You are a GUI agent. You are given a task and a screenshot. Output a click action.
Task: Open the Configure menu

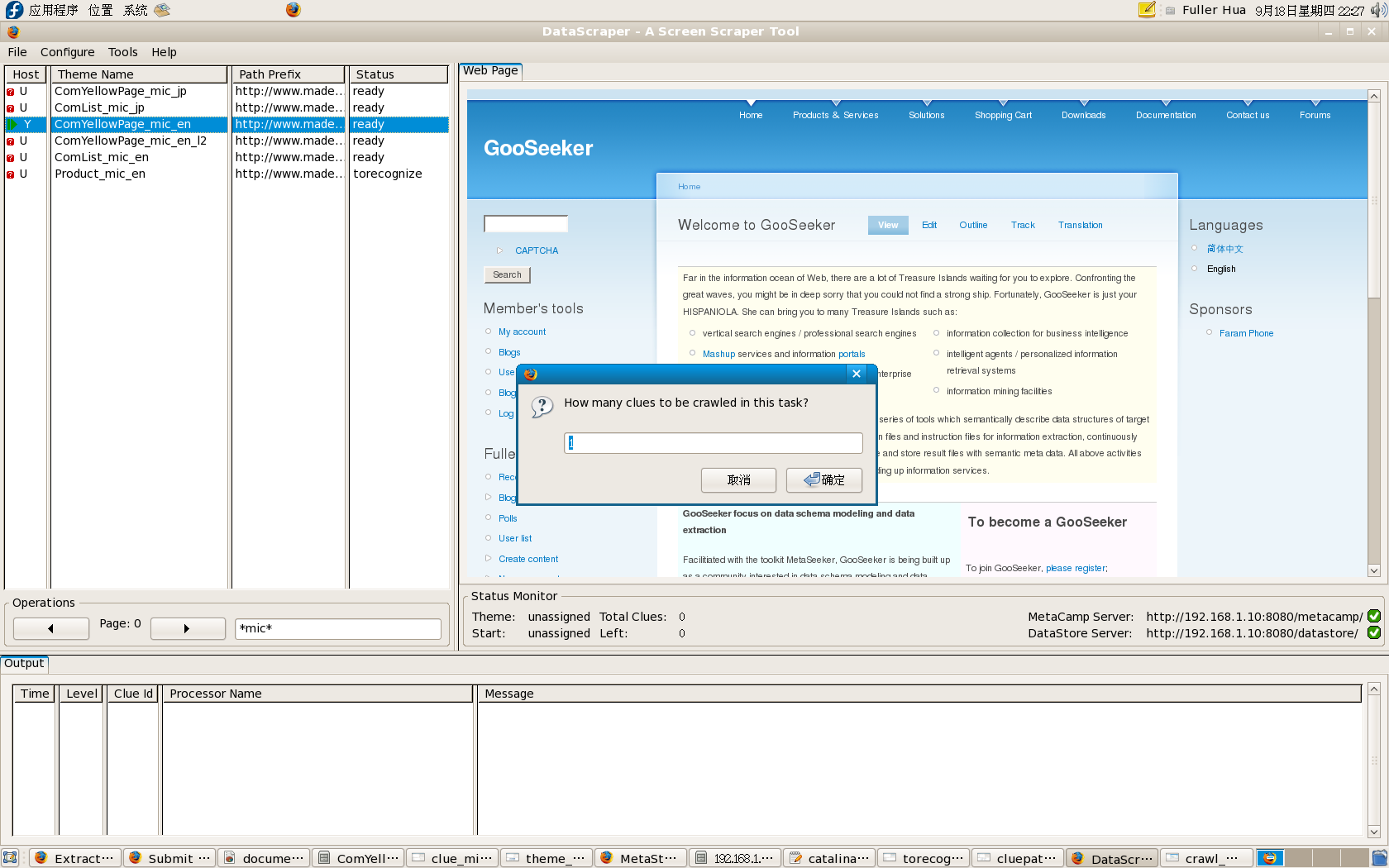coord(68,52)
